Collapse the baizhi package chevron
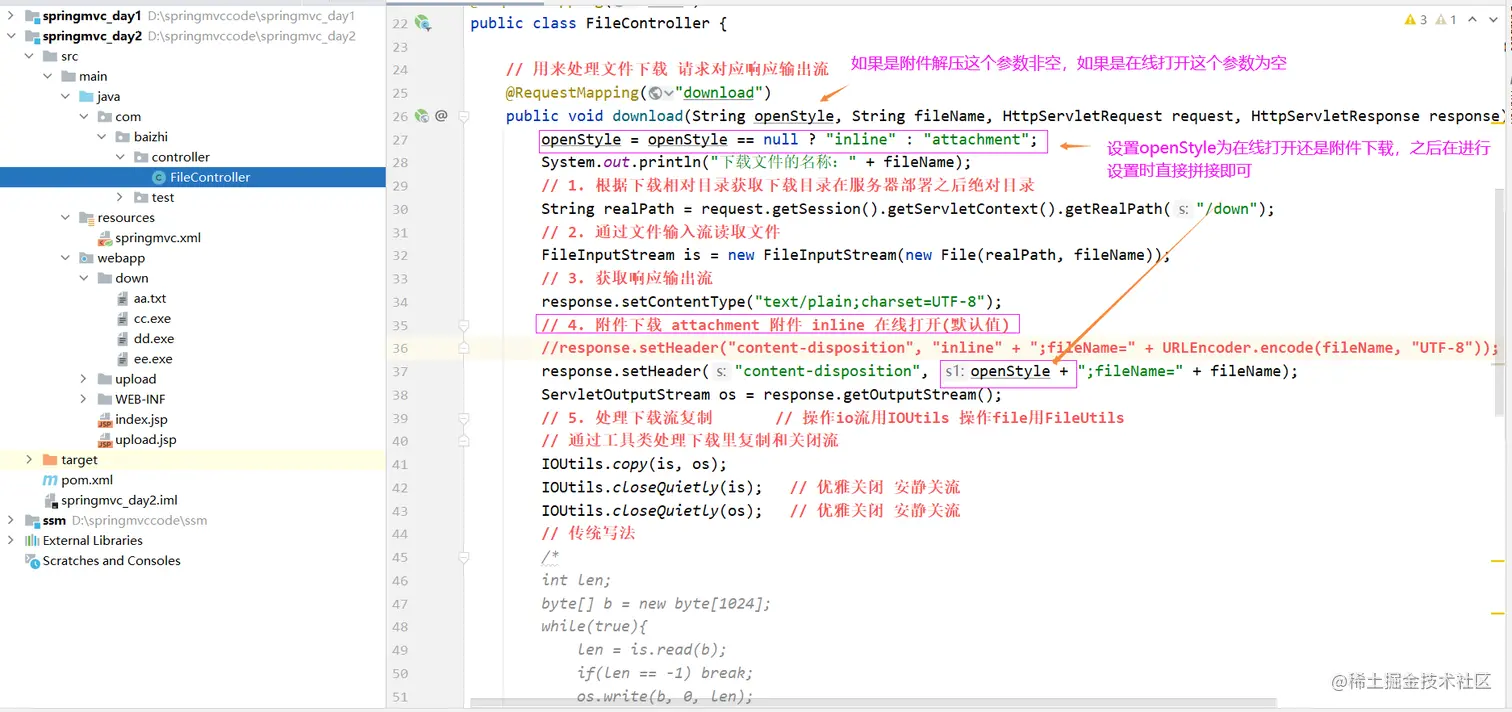 102,137
